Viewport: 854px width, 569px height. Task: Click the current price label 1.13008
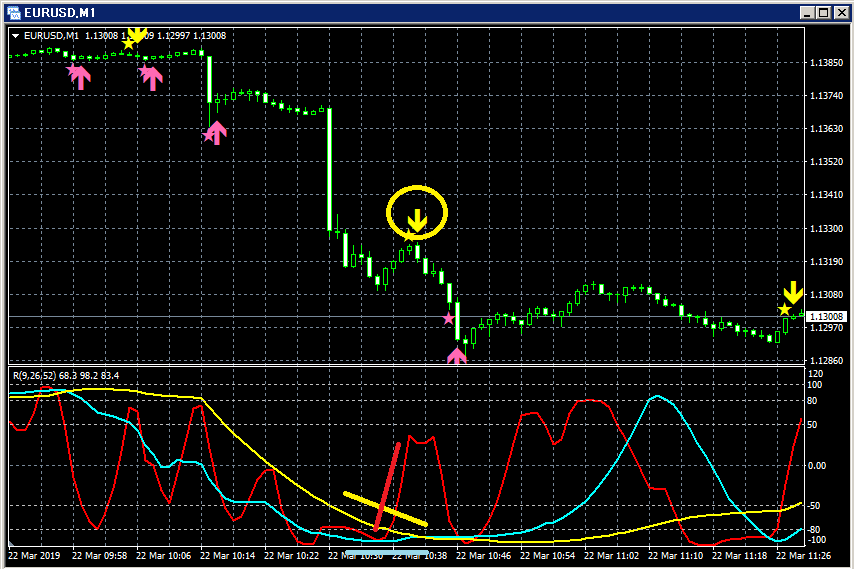827,316
